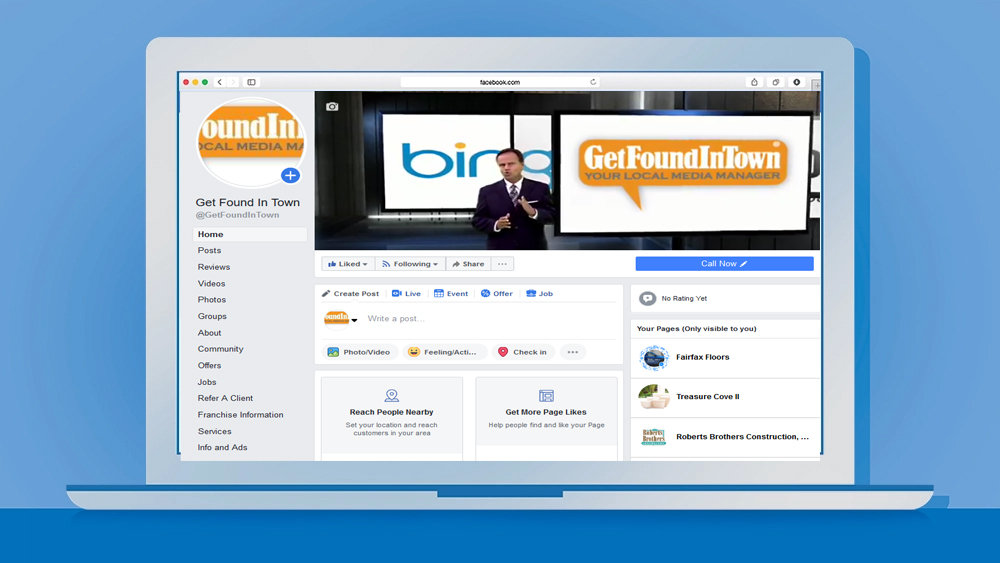Screen dimensions: 1000x563
Task: Expand the Liked dropdown
Action: [x=348, y=264]
